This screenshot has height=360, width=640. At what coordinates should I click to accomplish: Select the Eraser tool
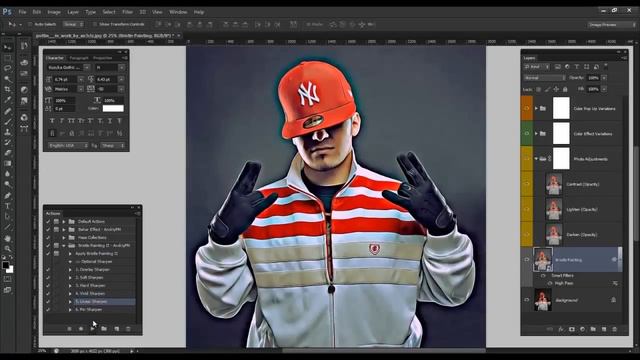(x=7, y=153)
